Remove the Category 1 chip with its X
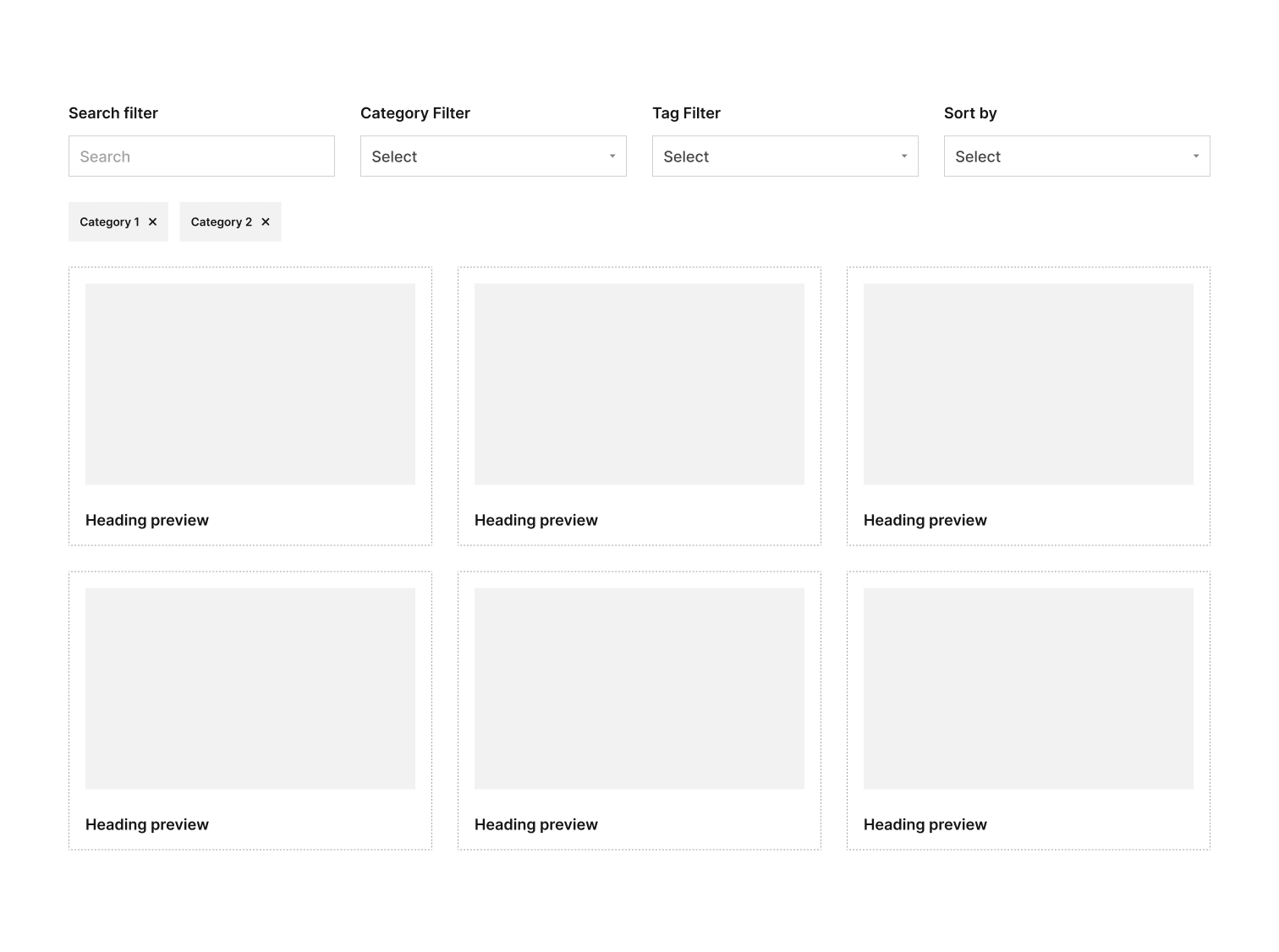This screenshot has height=952, width=1279. point(153,222)
